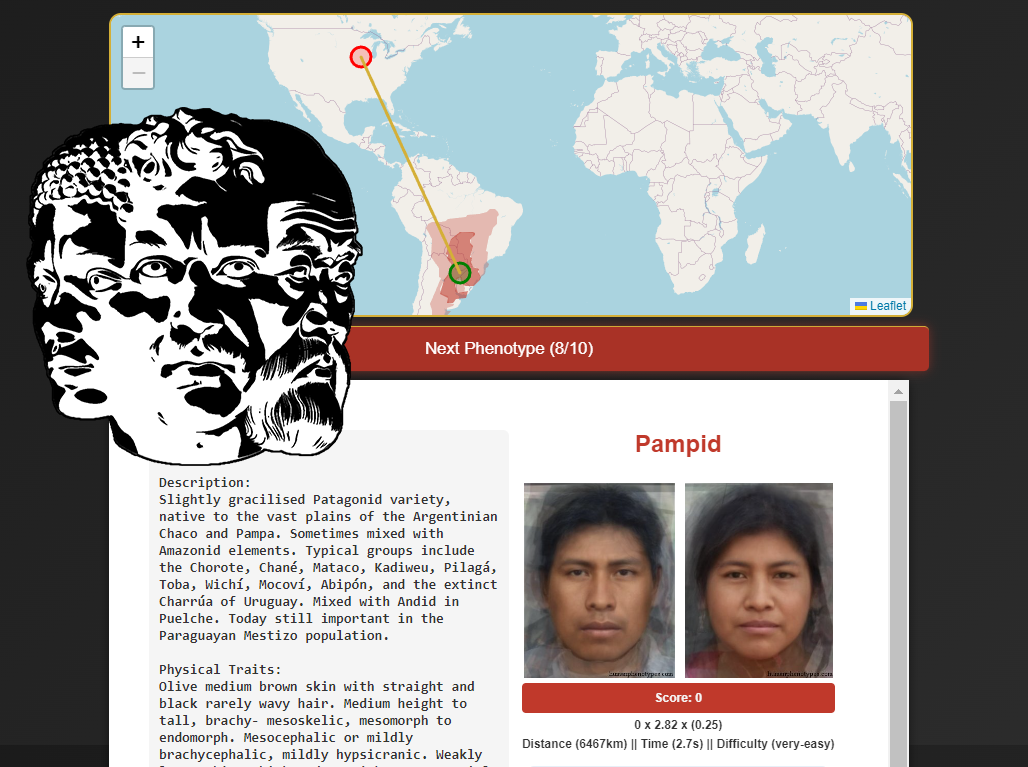Click the Ukraine flag icon beside Leaflet

[861, 306]
